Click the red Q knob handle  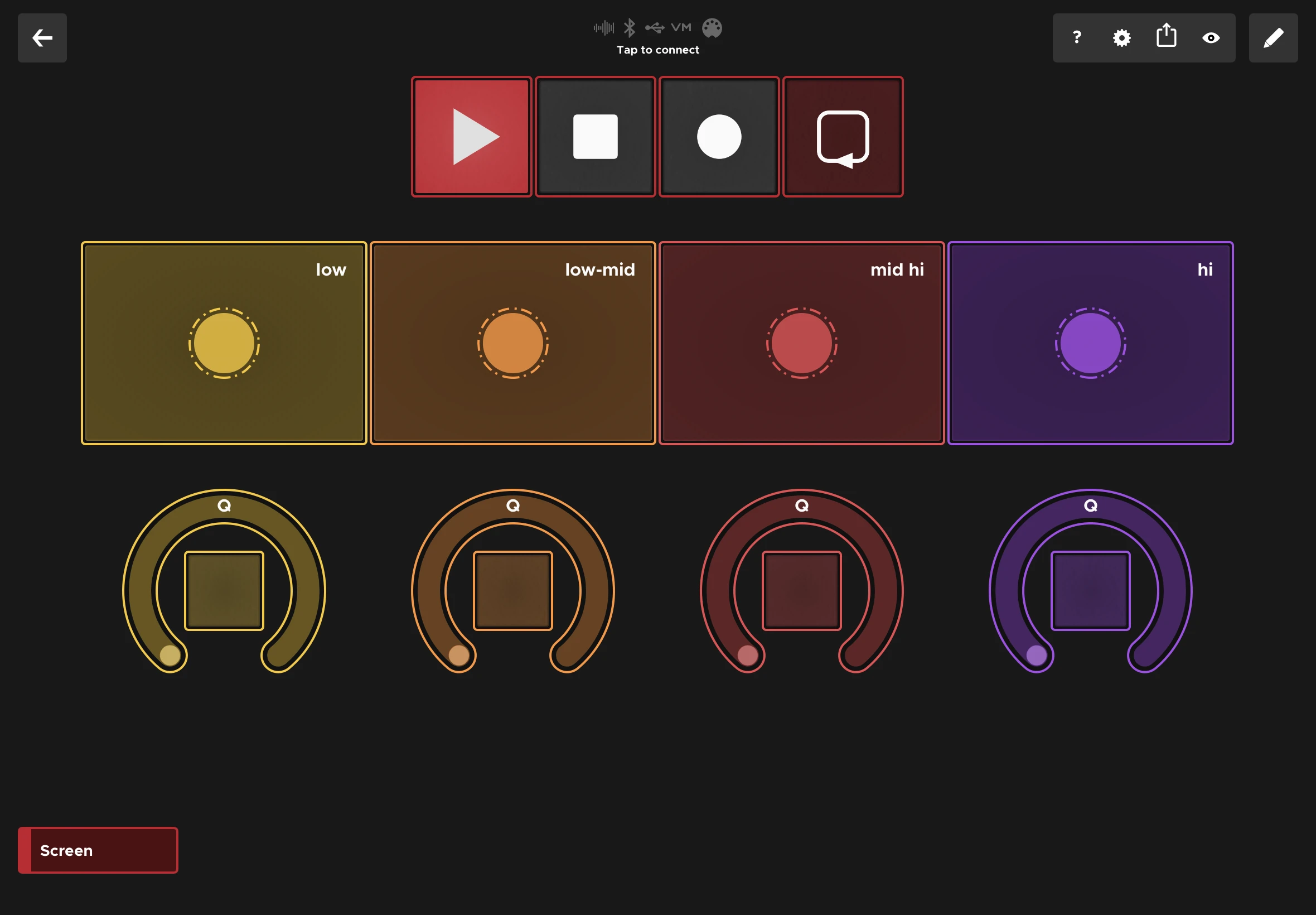click(x=747, y=654)
